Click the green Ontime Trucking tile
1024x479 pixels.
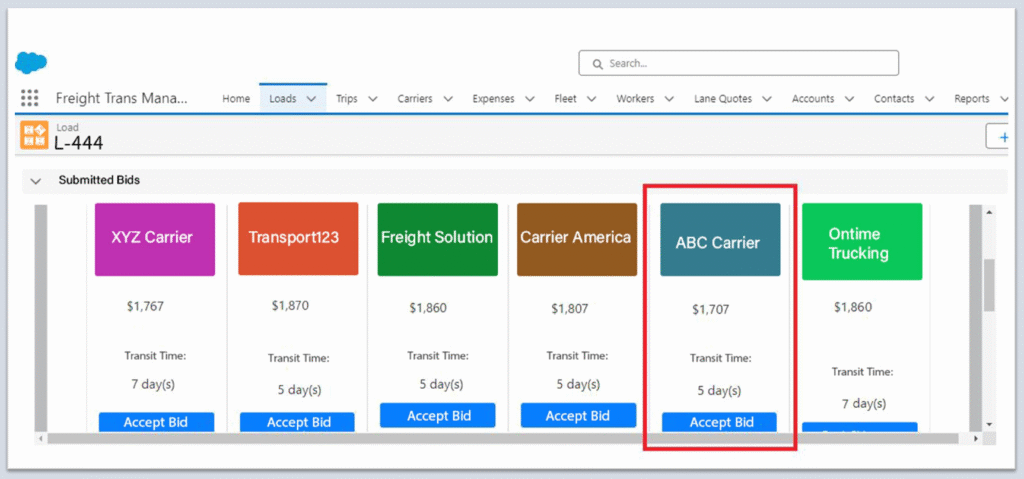click(x=861, y=243)
